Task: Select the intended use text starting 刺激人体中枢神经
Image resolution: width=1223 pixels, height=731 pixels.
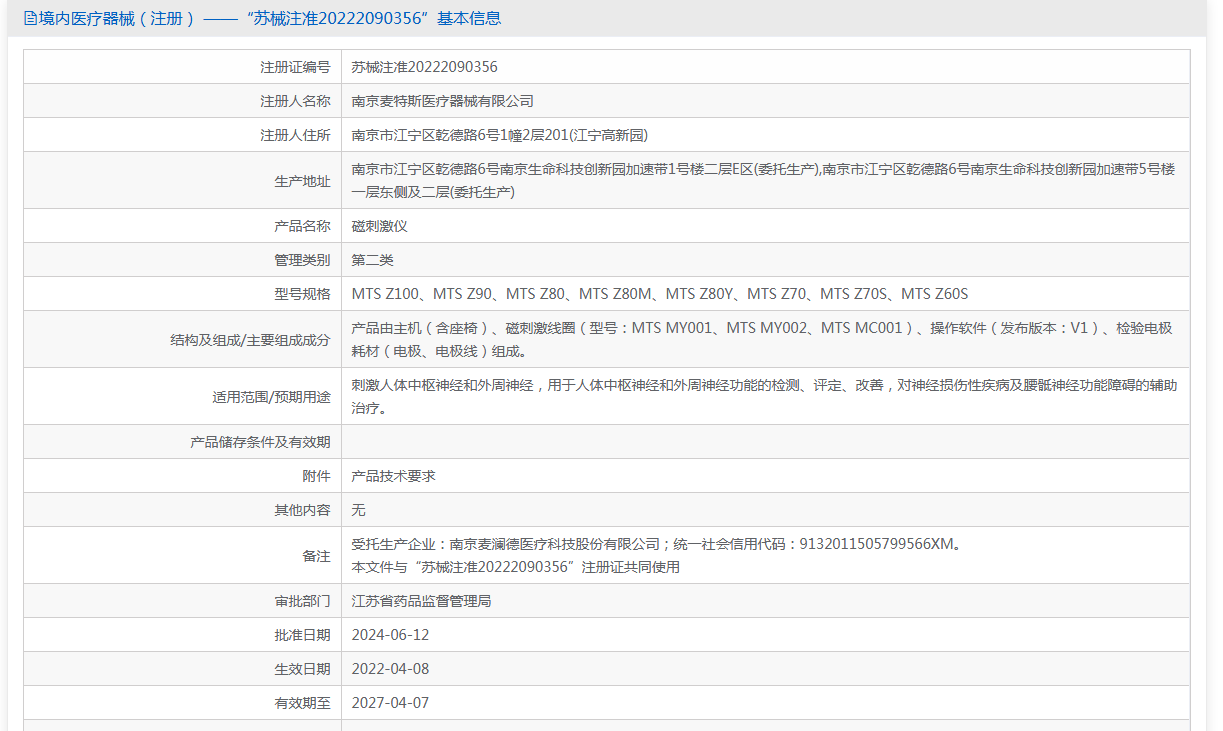Action: (x=764, y=396)
